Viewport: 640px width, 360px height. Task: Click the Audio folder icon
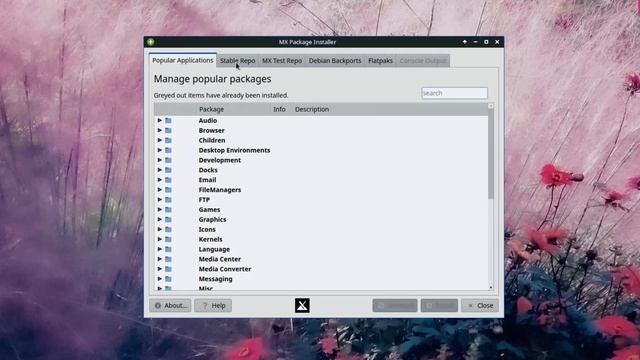(168, 120)
